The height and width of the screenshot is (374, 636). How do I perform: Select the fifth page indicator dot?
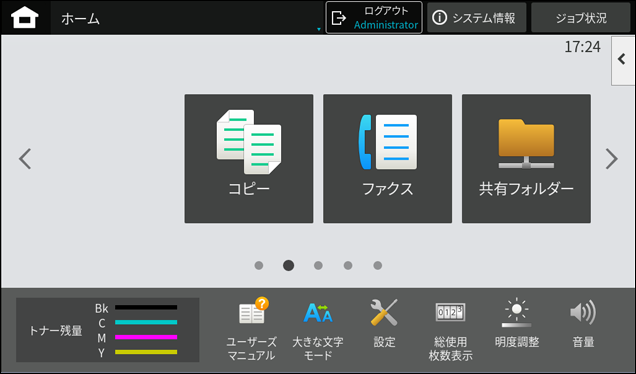pos(378,265)
